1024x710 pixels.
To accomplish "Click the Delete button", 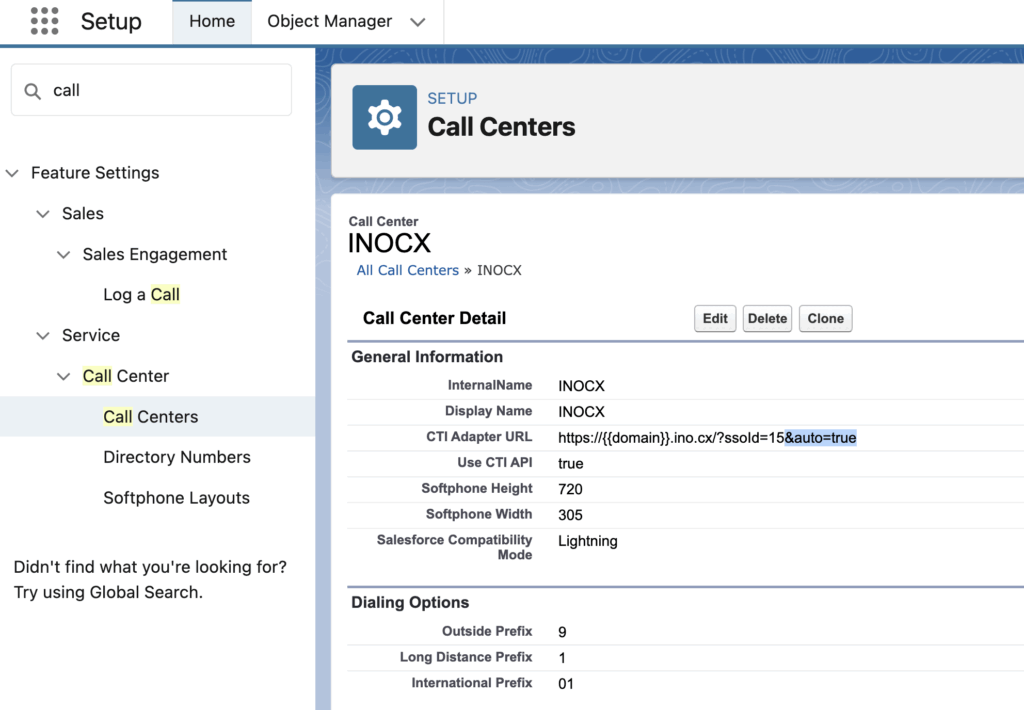I will click(x=767, y=319).
